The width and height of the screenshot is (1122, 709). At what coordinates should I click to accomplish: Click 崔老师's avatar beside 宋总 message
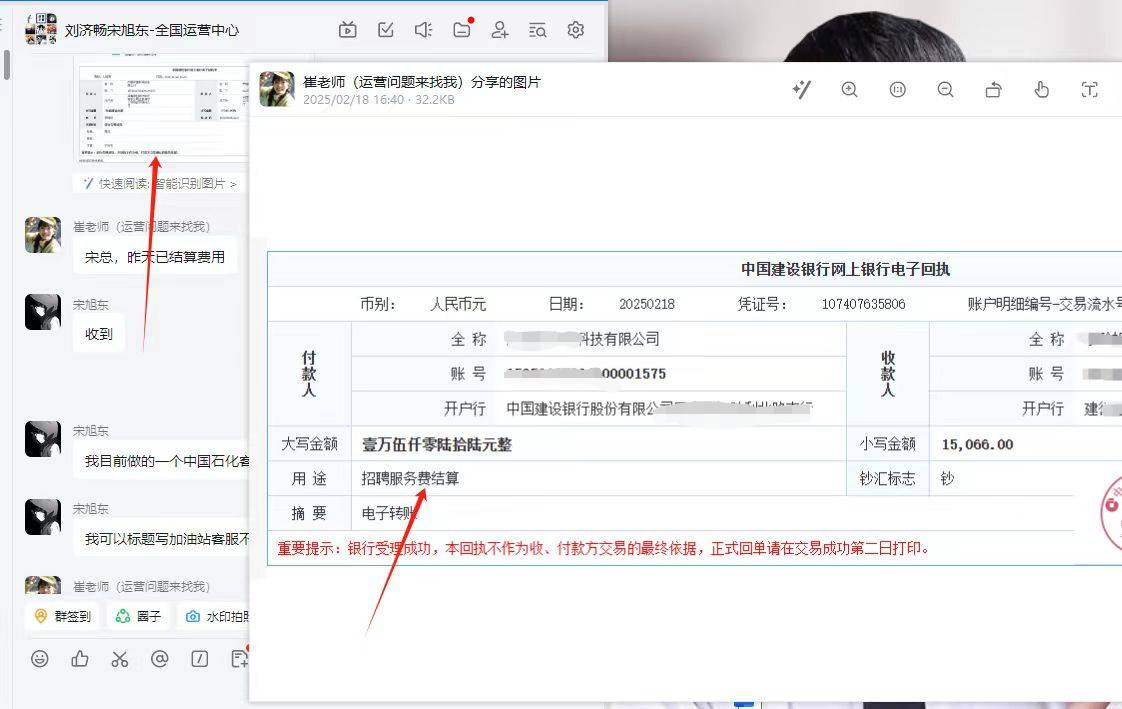43,235
